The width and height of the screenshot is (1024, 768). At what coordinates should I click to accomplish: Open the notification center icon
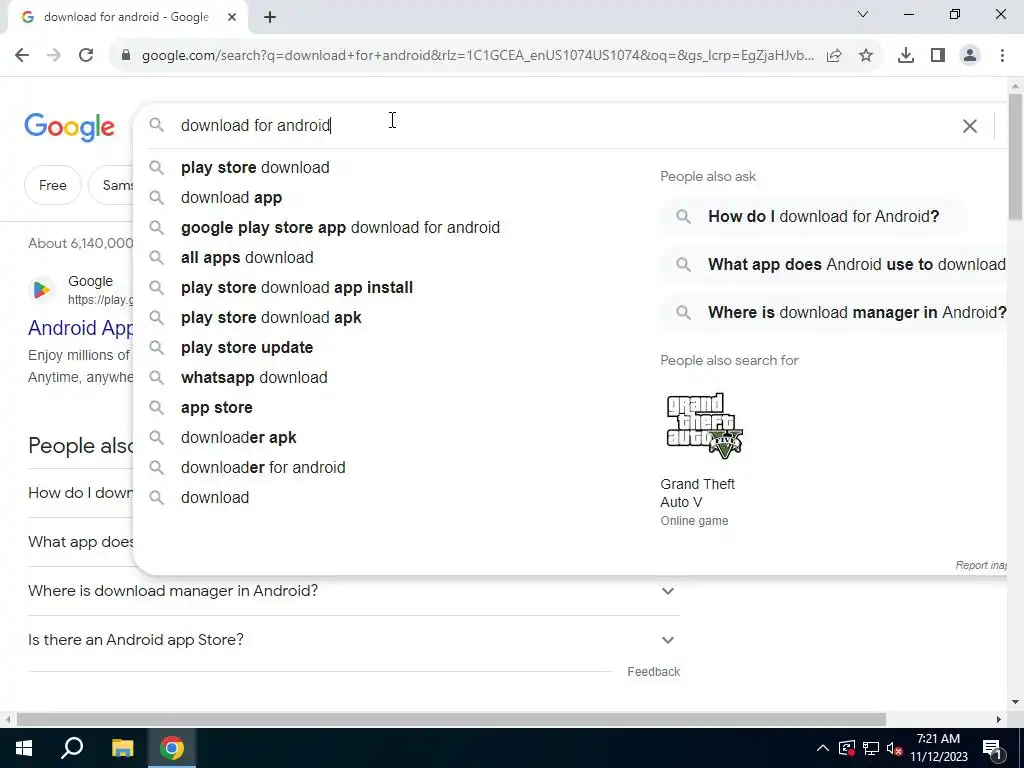click(992, 749)
